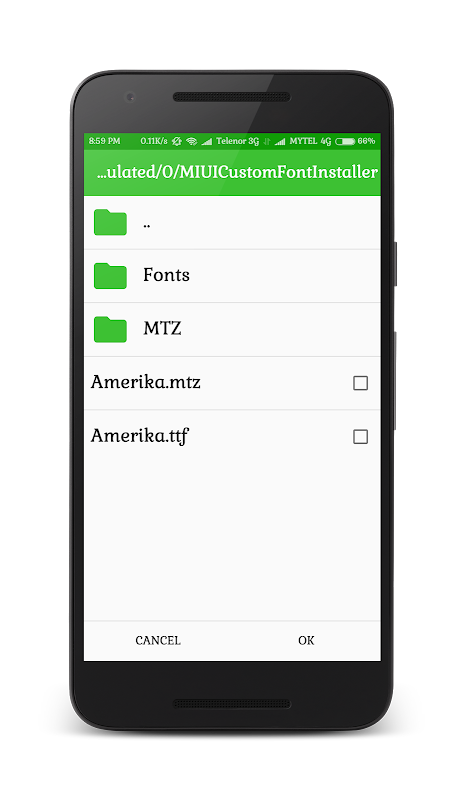Open the parent directory folder icon
Viewport: 466px width, 800px height.
point(110,222)
